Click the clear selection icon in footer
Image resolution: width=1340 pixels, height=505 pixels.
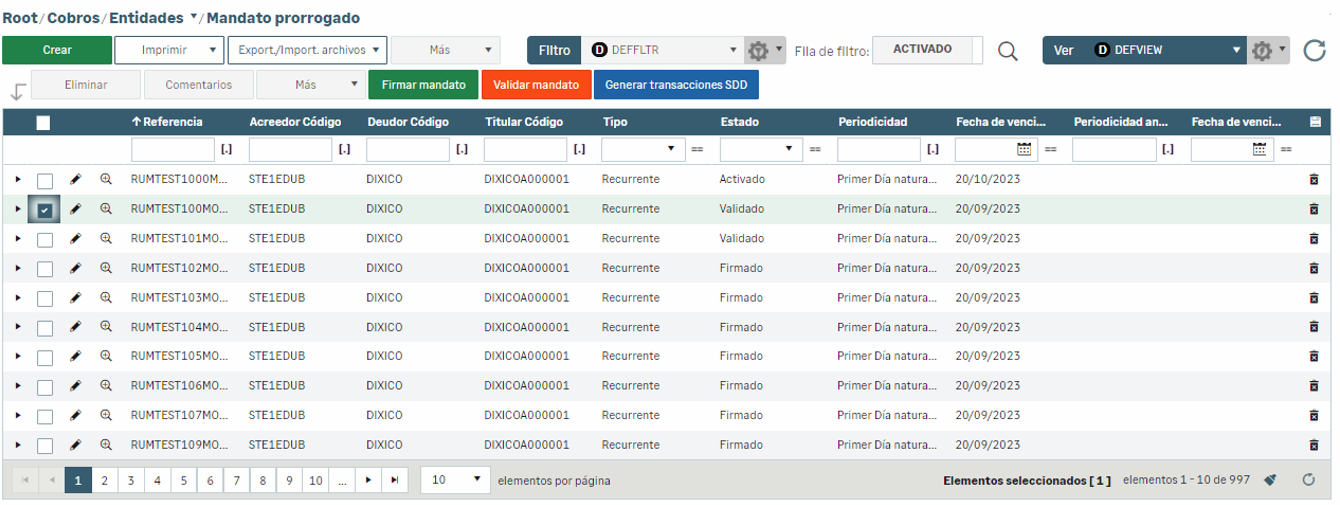tap(1270, 480)
